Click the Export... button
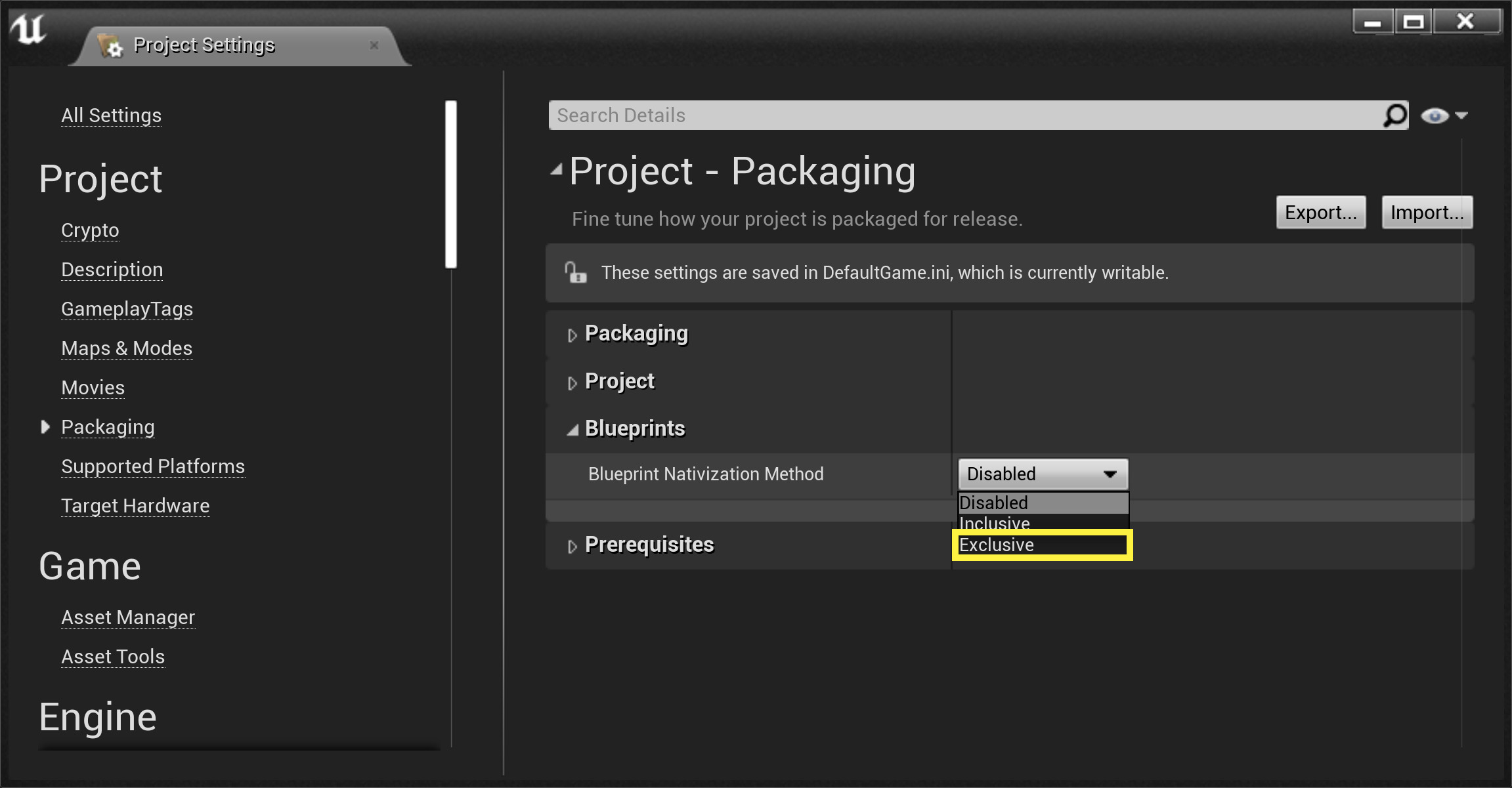1512x788 pixels. click(x=1320, y=213)
